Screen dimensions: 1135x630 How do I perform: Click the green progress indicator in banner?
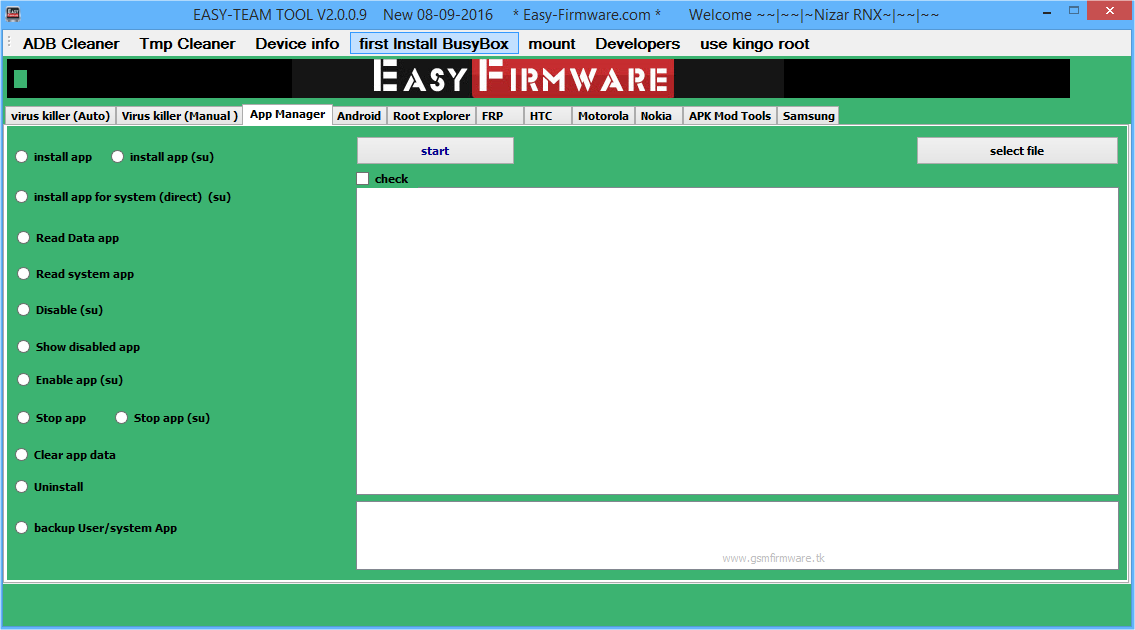20,79
